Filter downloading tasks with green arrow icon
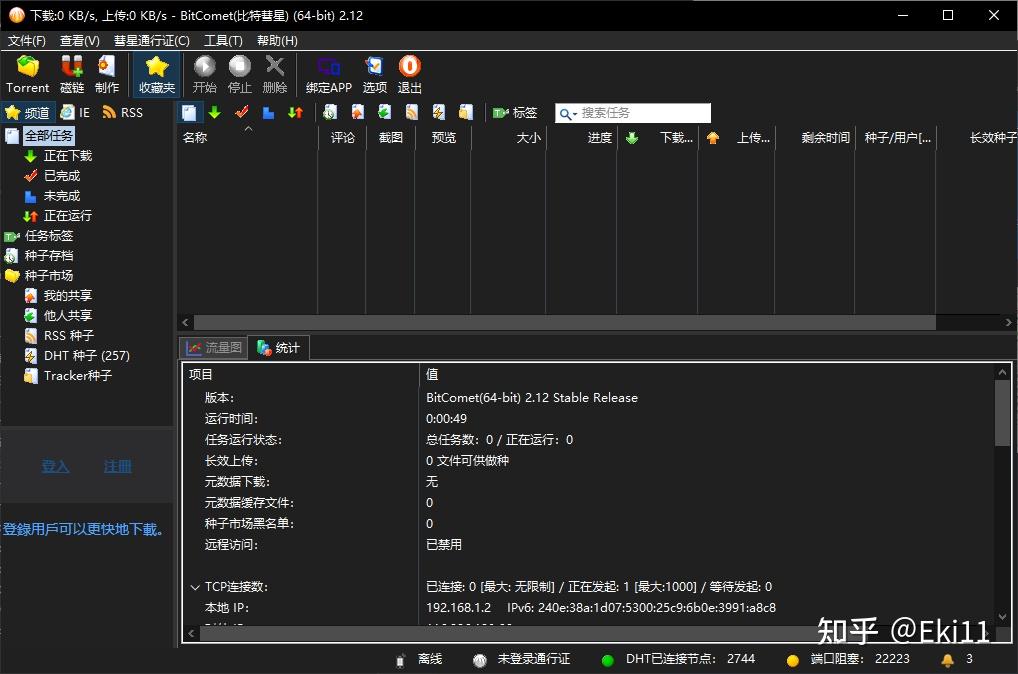 215,113
